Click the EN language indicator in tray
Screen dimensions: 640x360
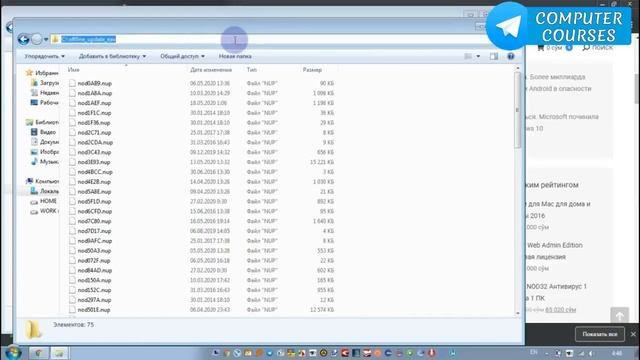click(x=533, y=353)
